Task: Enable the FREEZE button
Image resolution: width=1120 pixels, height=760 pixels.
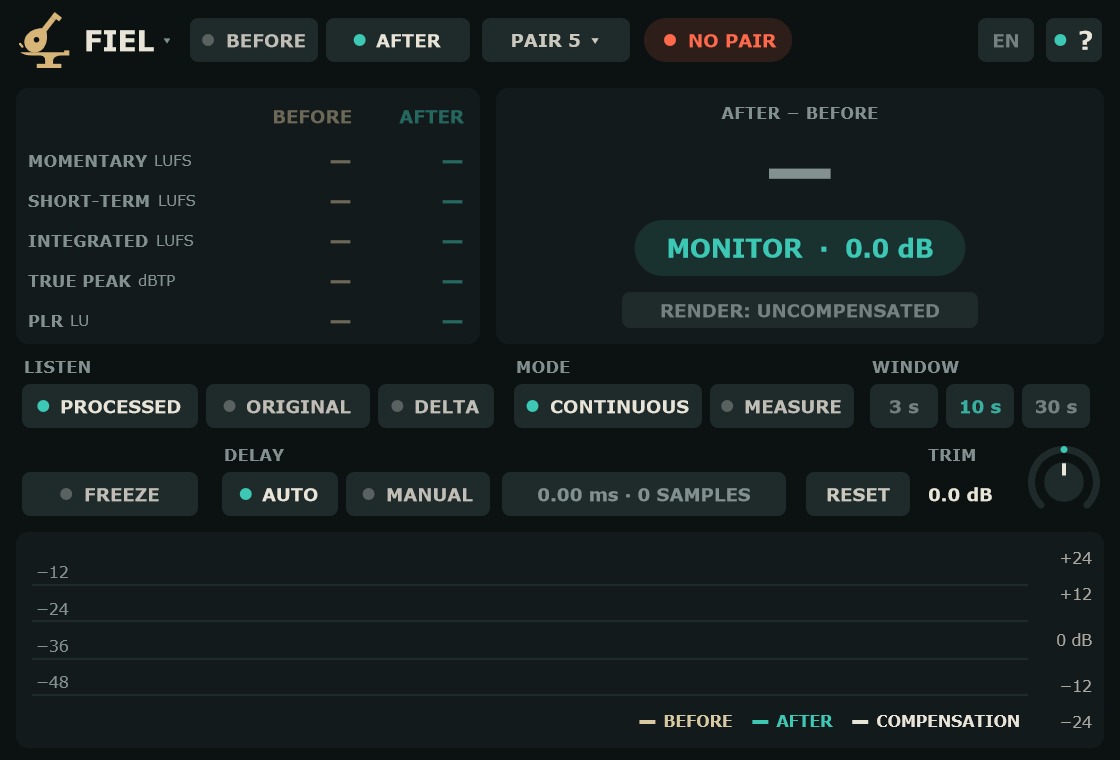Action: (110, 494)
